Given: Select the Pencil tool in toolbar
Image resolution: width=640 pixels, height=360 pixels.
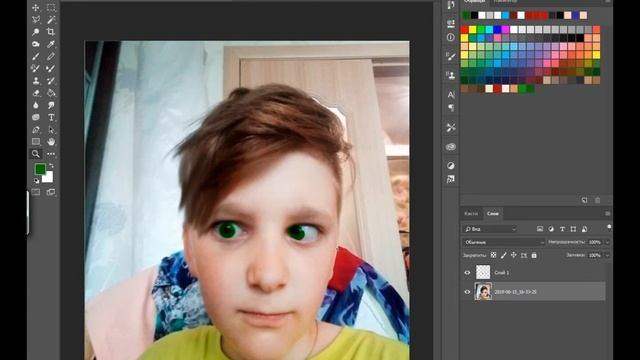Looking at the screenshot, I should coord(51,56).
